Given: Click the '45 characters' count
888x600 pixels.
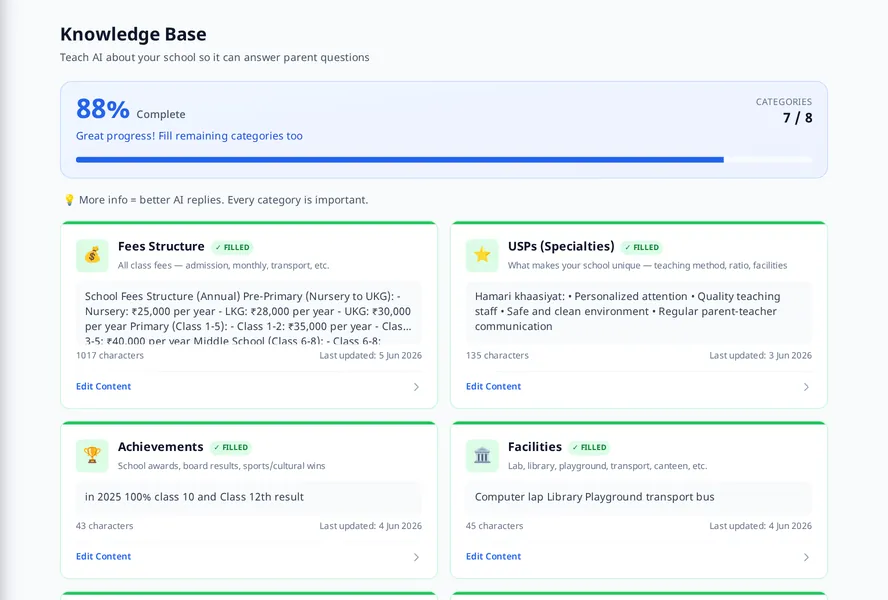Looking at the screenshot, I should (x=494, y=526).
